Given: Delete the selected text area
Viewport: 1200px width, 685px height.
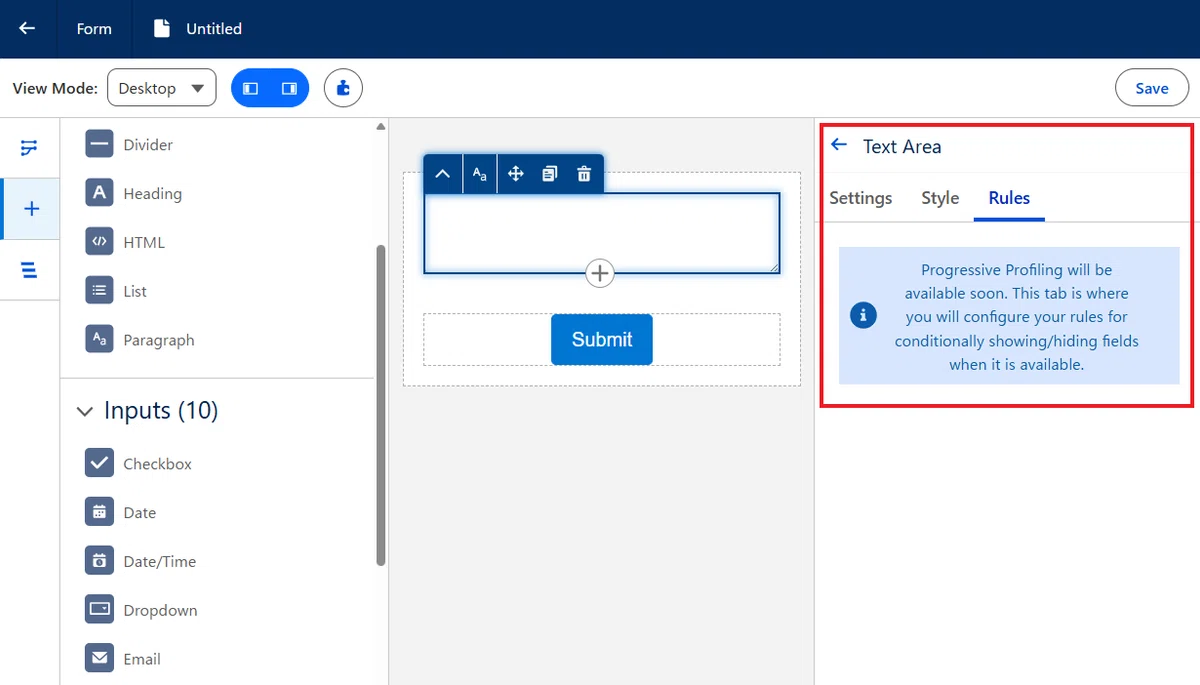Looking at the screenshot, I should point(584,174).
